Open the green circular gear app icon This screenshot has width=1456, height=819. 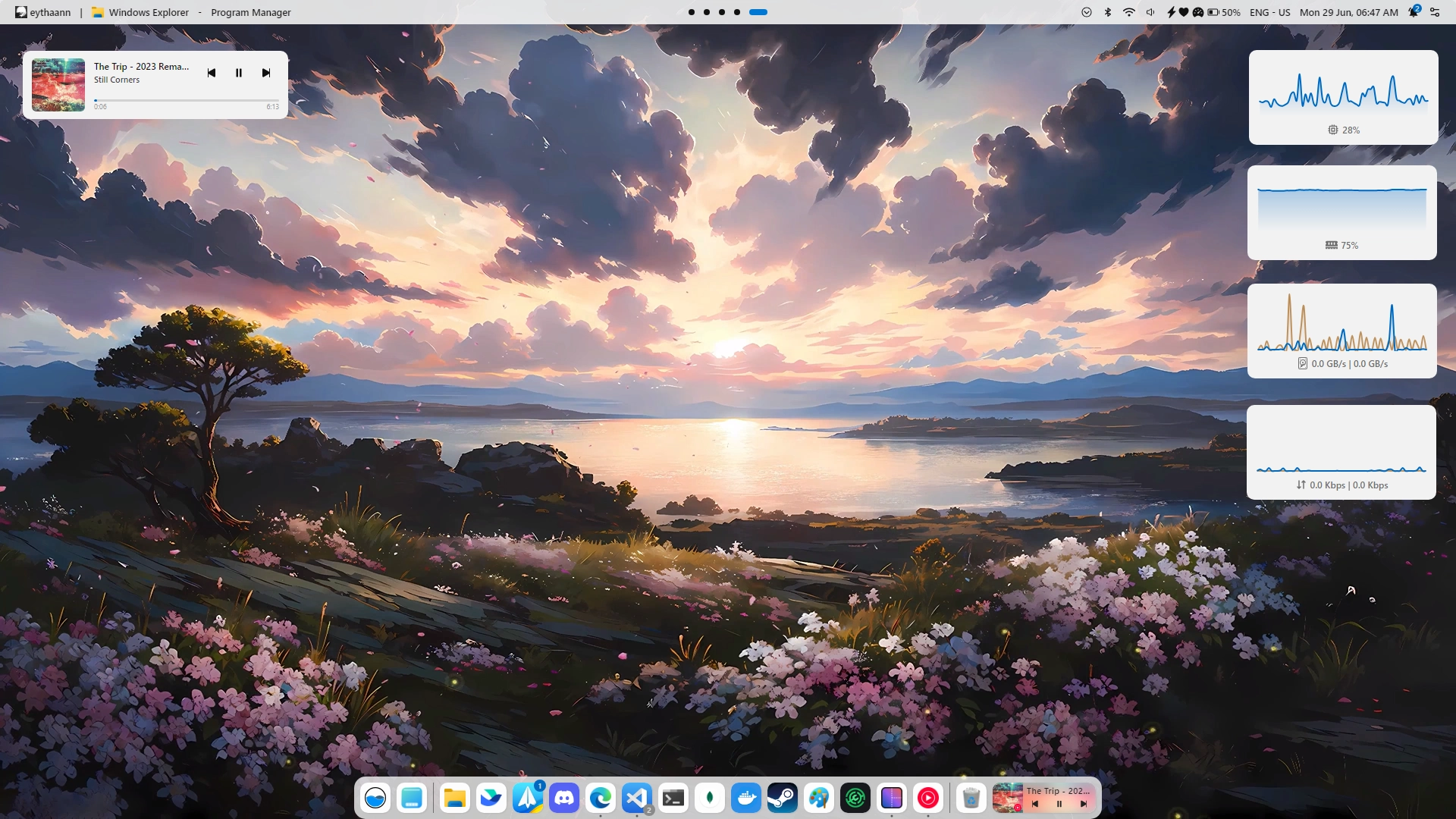tap(855, 798)
